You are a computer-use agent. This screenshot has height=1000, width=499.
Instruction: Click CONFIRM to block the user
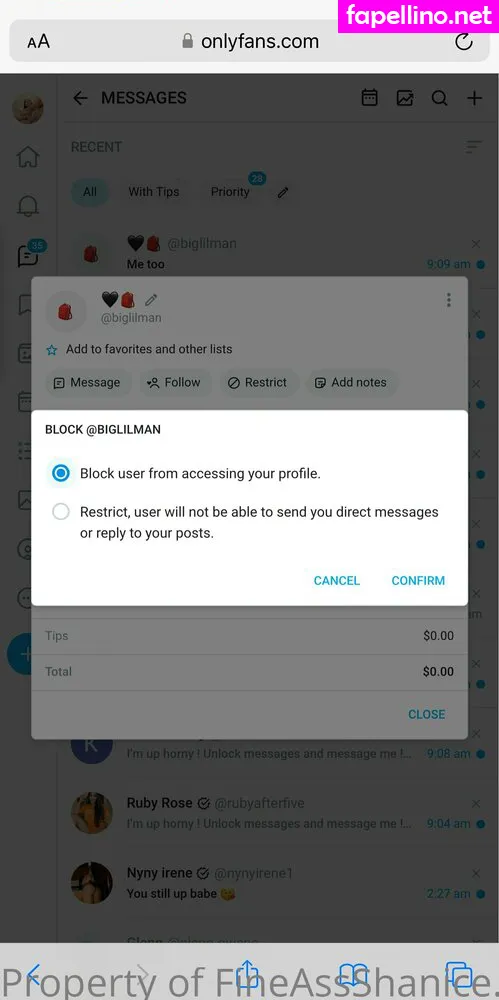[418, 580]
